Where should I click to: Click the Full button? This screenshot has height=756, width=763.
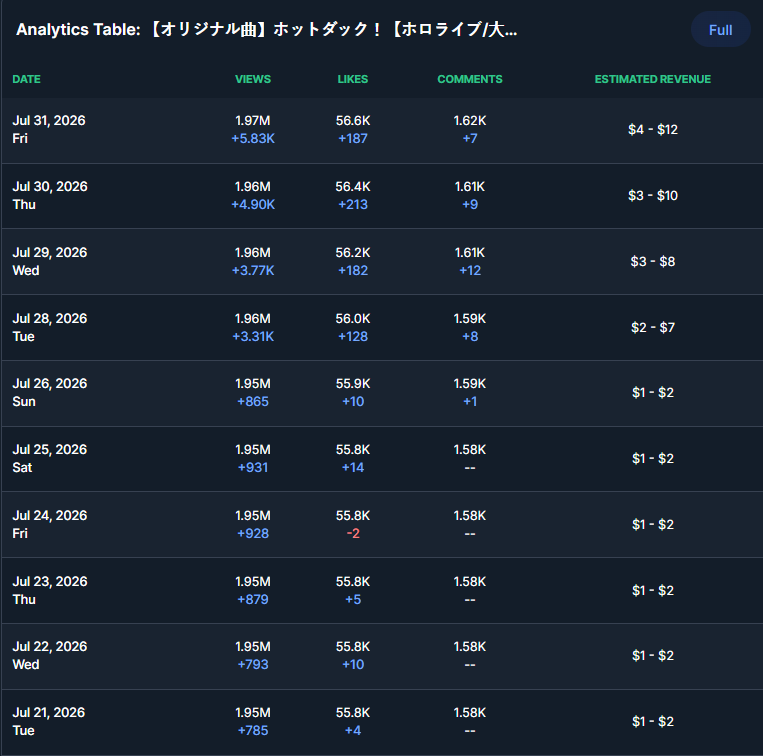point(720,30)
